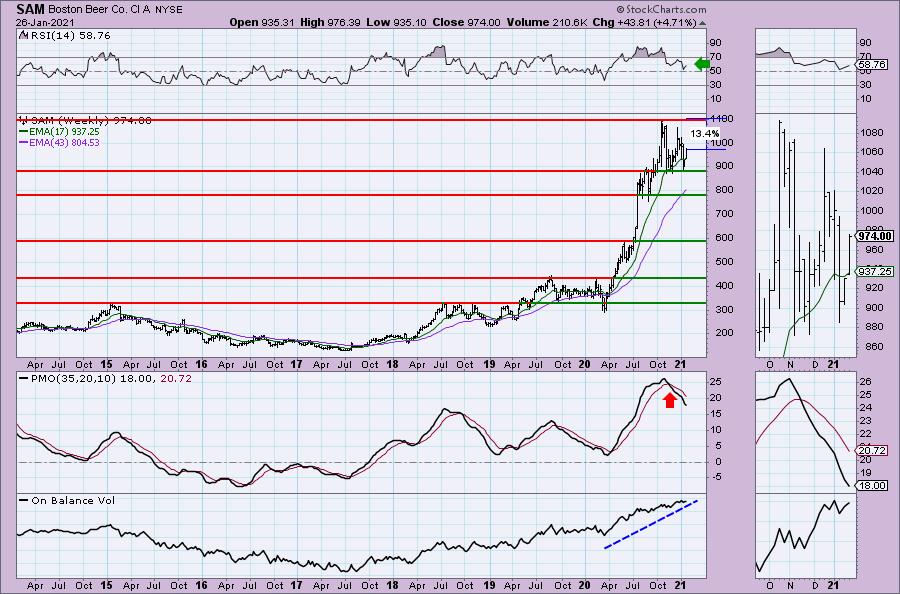Select the EMA(43) 804.53 legend entry
Screen dimensions: 900x594
click(x=60, y=142)
